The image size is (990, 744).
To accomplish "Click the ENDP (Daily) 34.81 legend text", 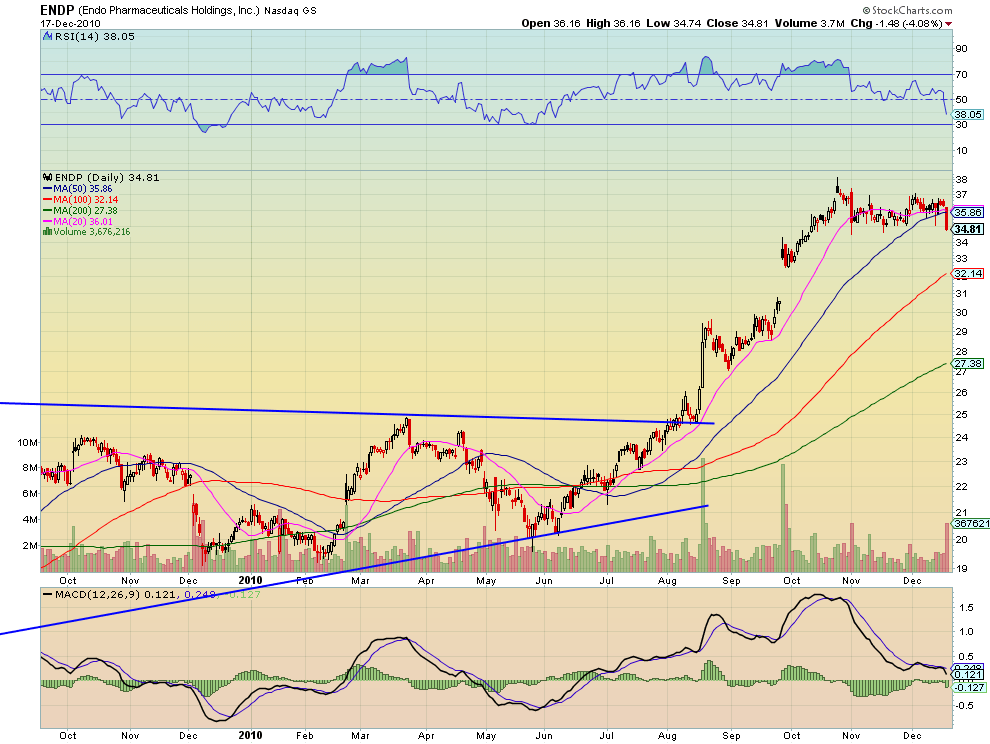I will pos(107,177).
